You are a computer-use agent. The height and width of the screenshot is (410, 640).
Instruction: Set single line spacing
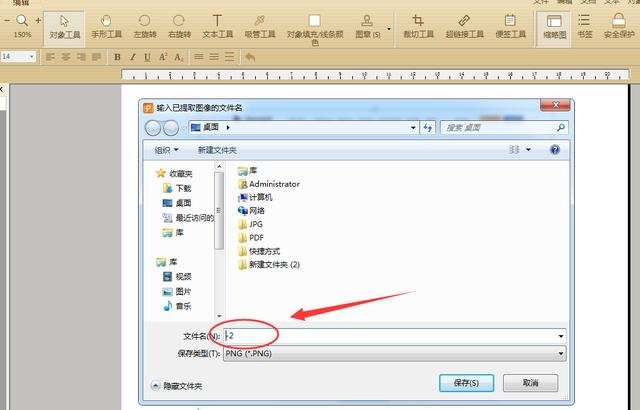pos(199,57)
